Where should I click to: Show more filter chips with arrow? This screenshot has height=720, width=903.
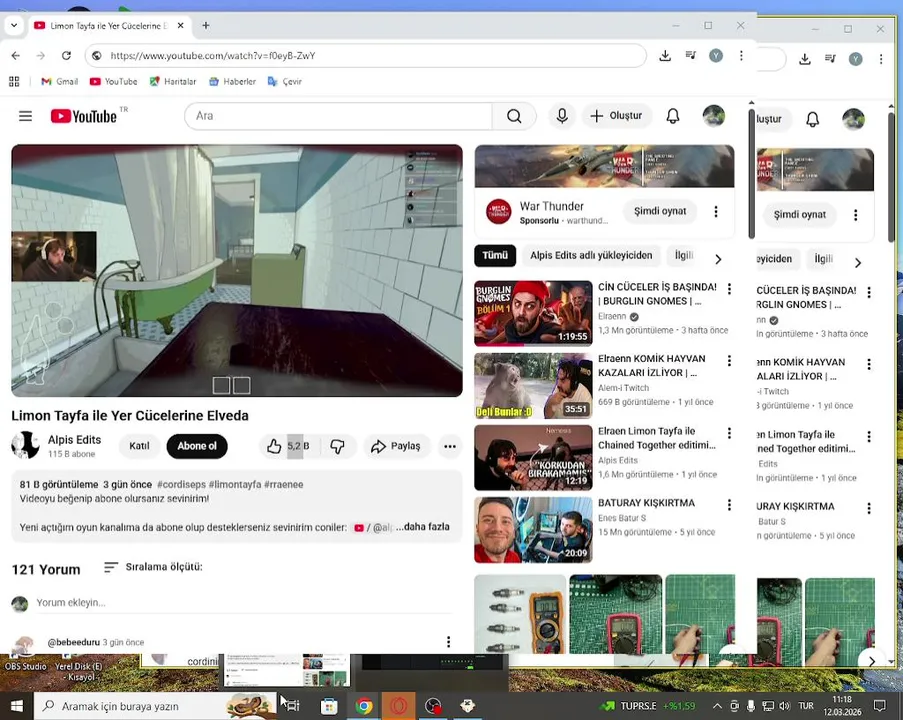point(718,259)
